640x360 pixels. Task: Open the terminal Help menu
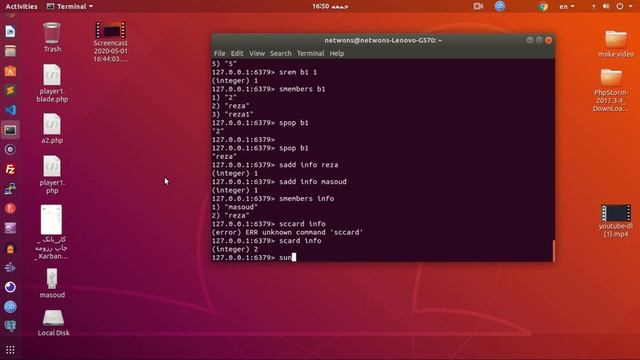point(337,53)
